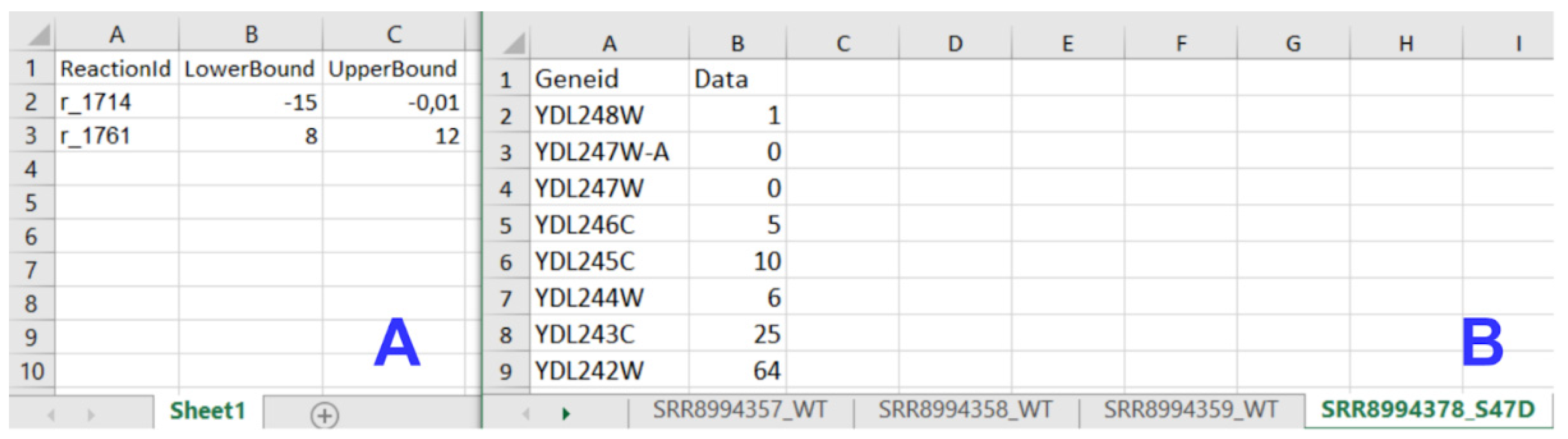1568x439 pixels.
Task: Click the UpperBound value -0,01 cell
Action: coord(393,102)
